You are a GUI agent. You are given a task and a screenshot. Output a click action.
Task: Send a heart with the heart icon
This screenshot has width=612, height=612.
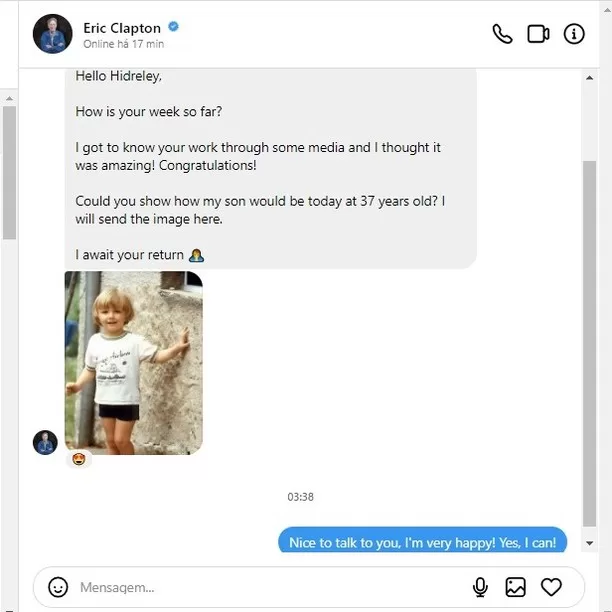(x=551, y=587)
